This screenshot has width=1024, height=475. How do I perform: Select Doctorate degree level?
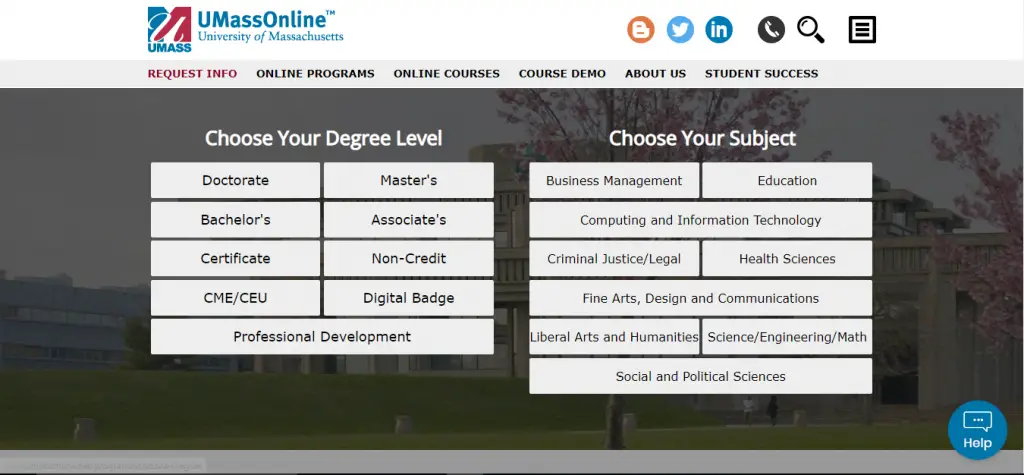[235, 181]
